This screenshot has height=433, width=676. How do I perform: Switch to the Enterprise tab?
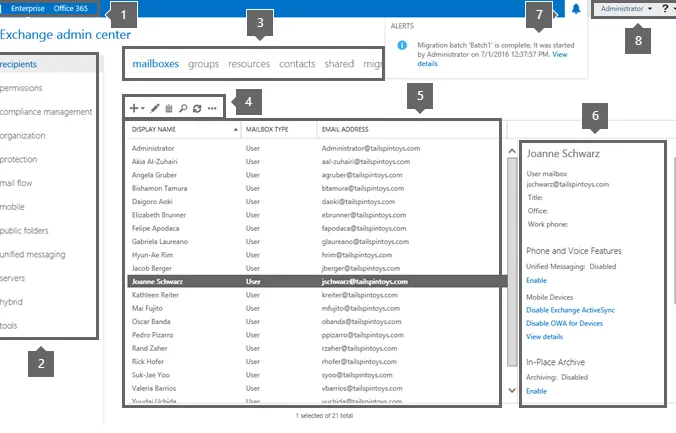click(x=28, y=8)
